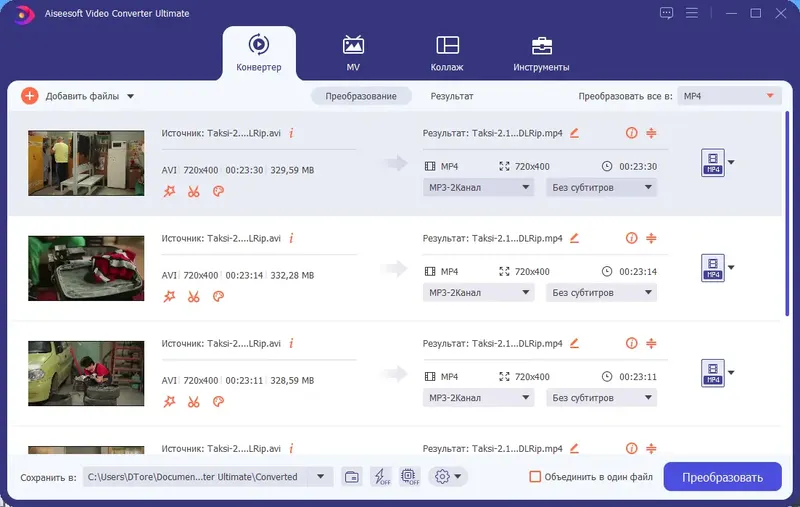Open the media info icon for 00:23:30 output
800x507 pixels.
coord(631,133)
